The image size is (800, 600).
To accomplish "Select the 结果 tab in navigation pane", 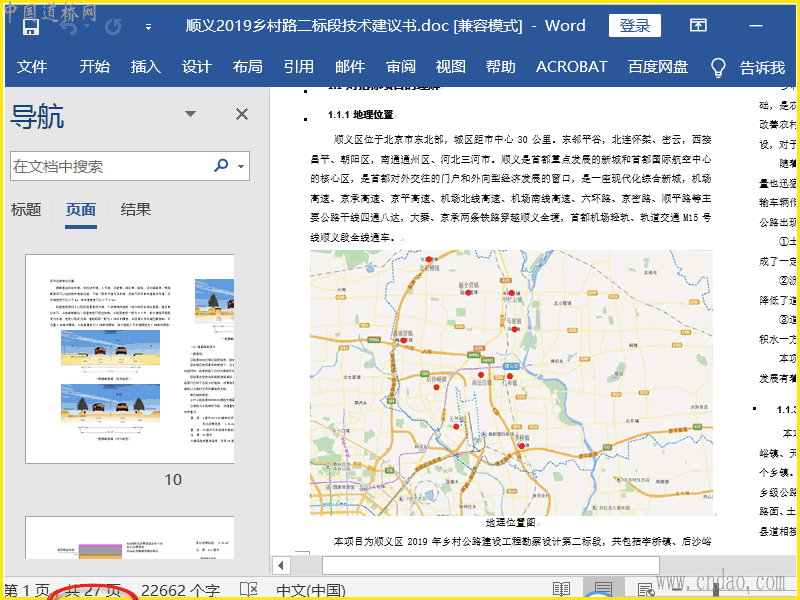I will tap(136, 209).
